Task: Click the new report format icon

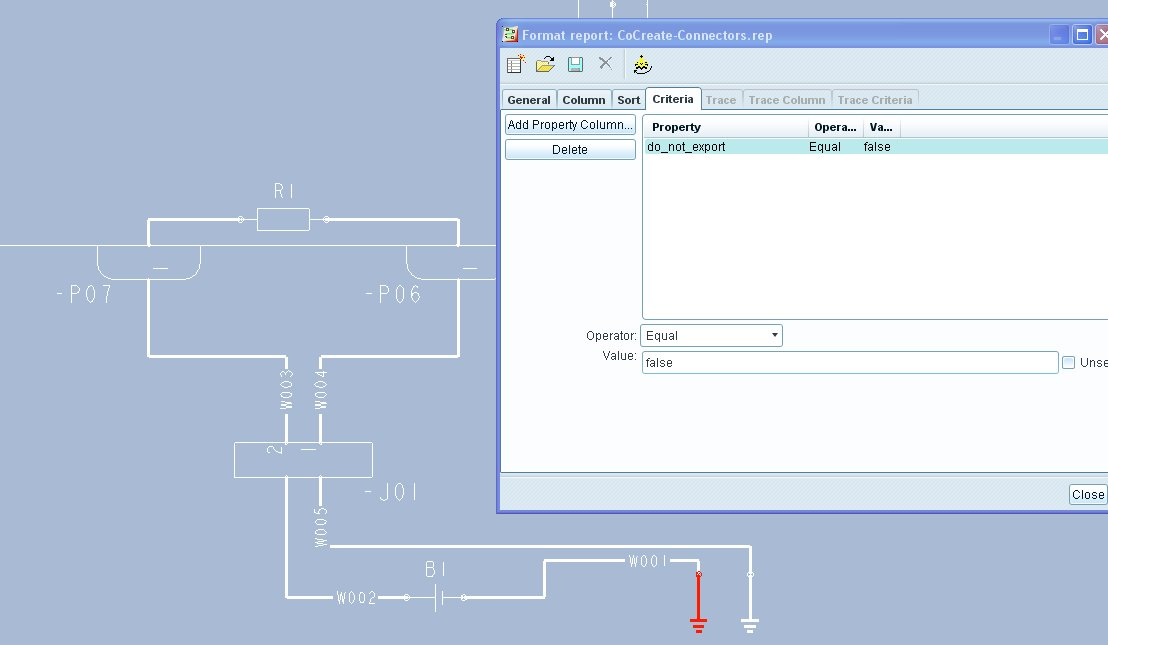Action: point(516,65)
